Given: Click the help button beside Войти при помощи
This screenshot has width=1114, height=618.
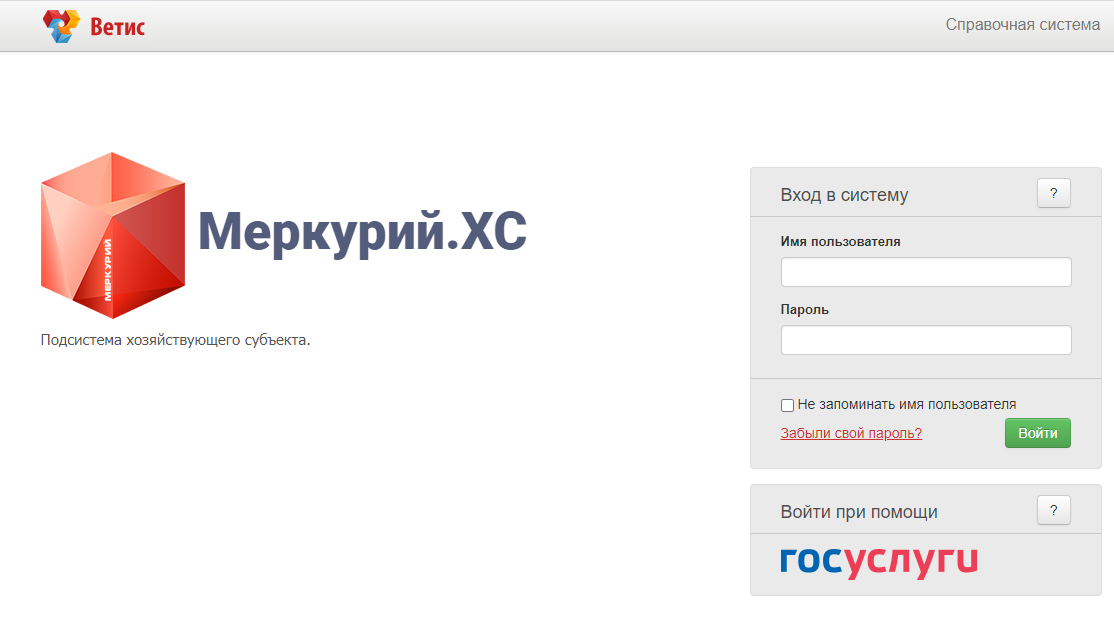Looking at the screenshot, I should (x=1054, y=510).
